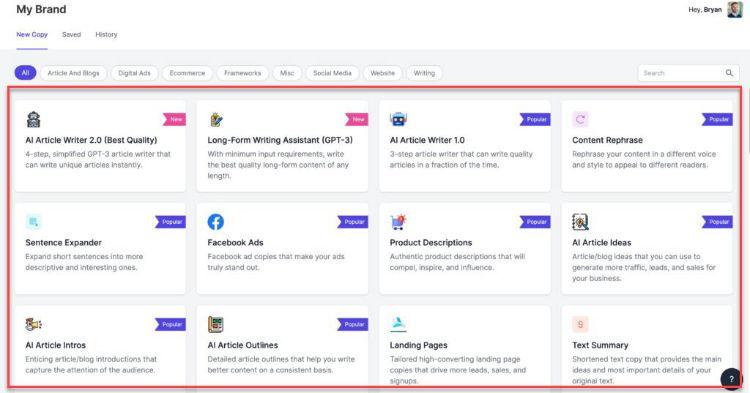Filter by Article And Blogs category

73,73
